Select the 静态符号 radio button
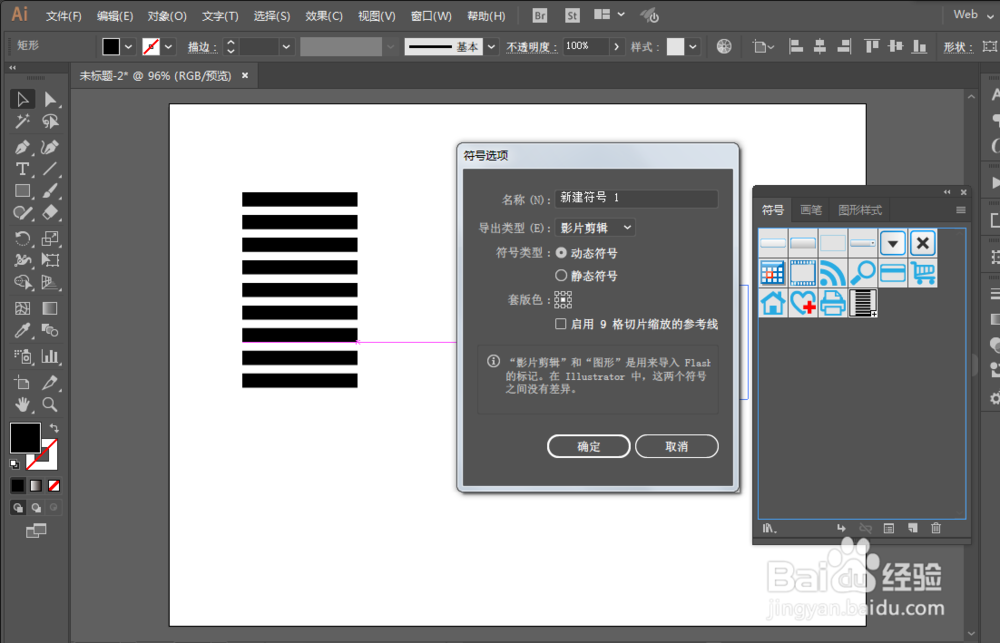The width and height of the screenshot is (1000, 643). click(561, 276)
